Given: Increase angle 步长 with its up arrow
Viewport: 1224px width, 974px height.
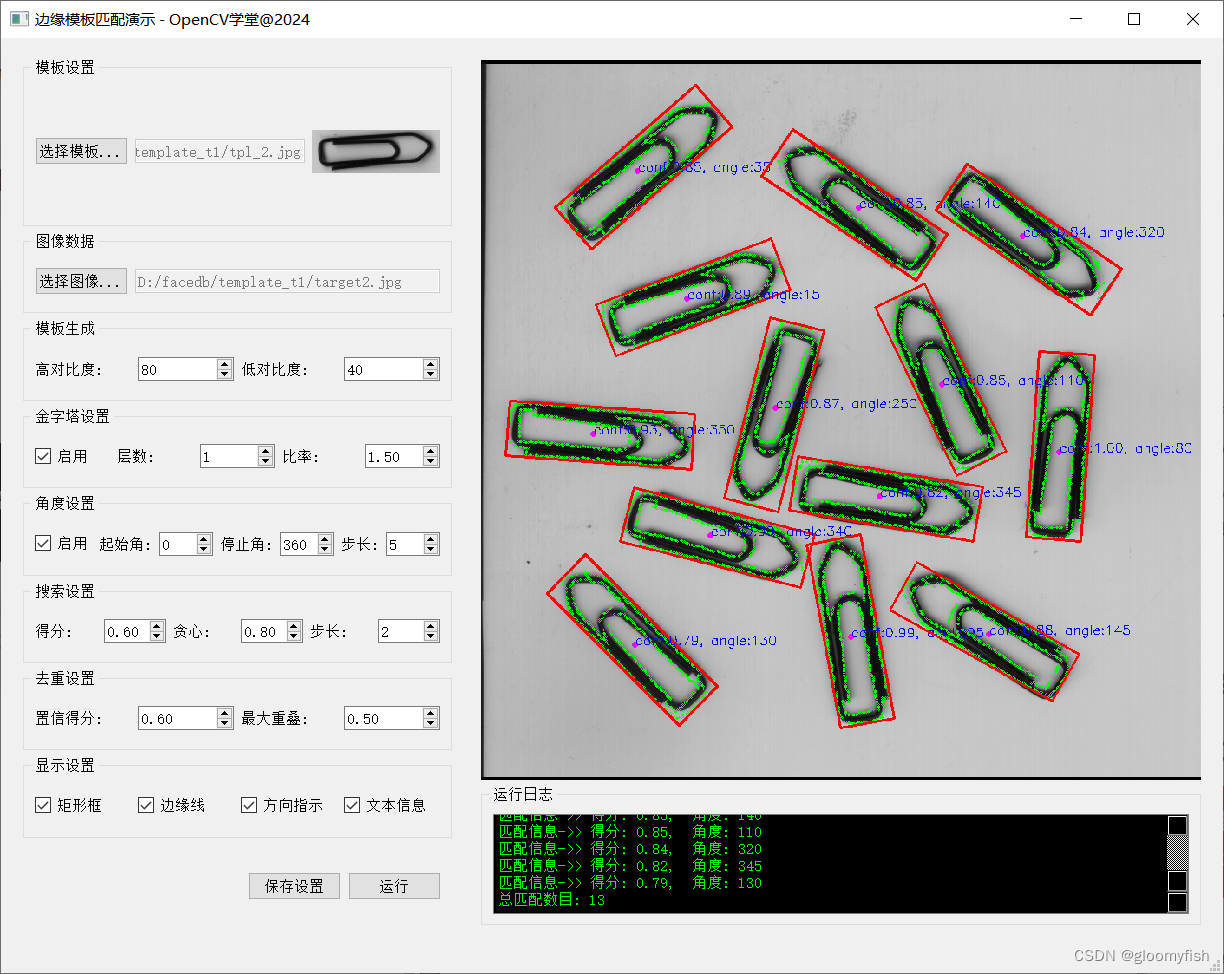Looking at the screenshot, I should [x=431, y=538].
